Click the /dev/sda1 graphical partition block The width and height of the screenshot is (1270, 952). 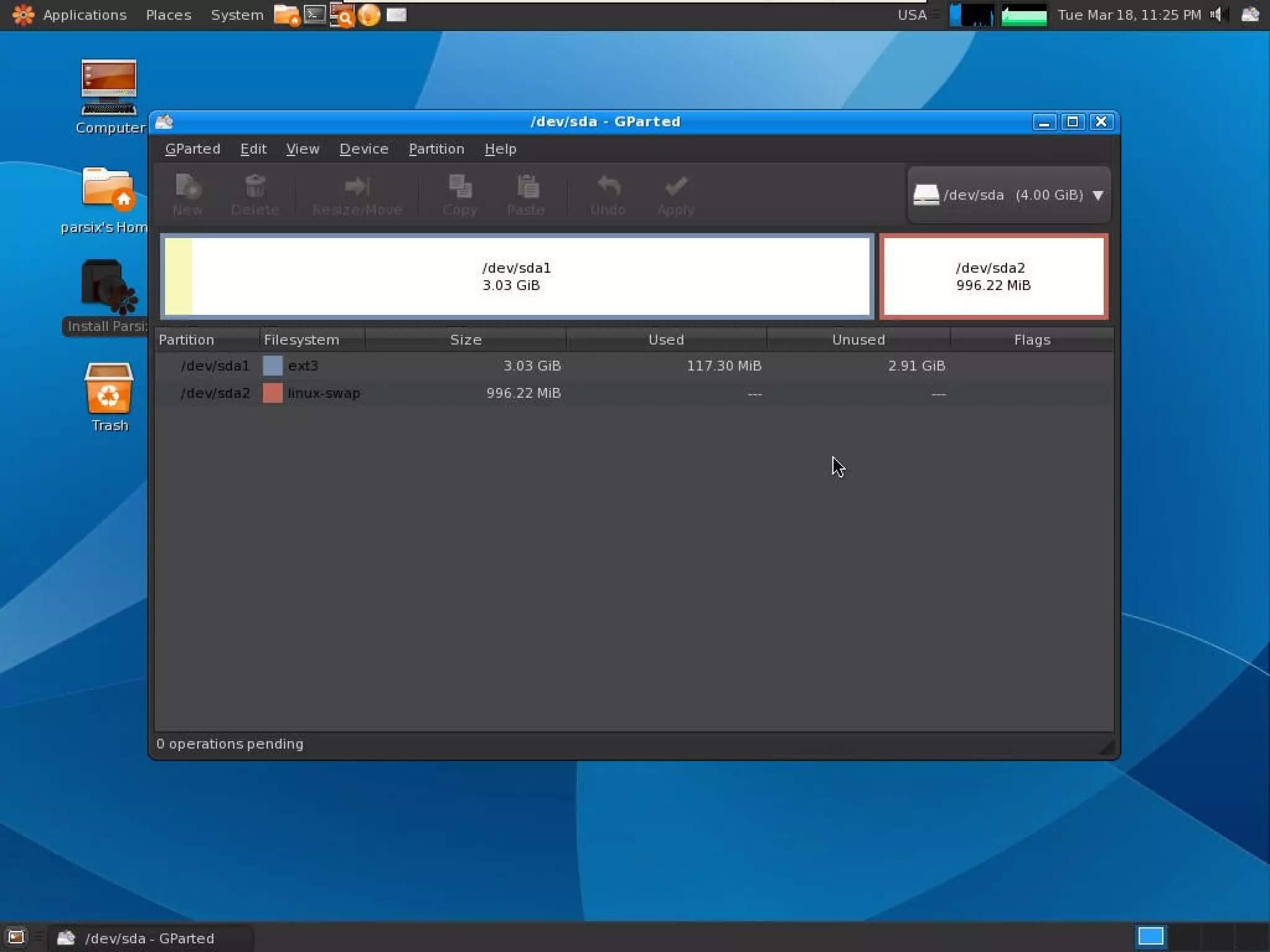517,276
